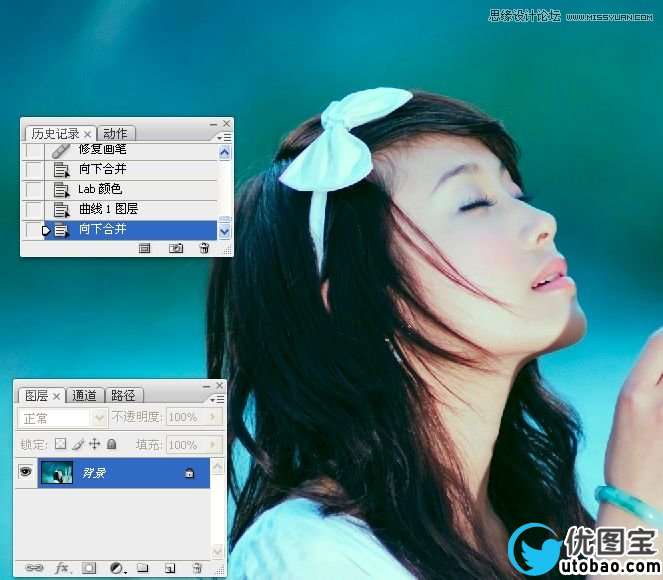Open the Layers panel flyout menu

[217, 399]
